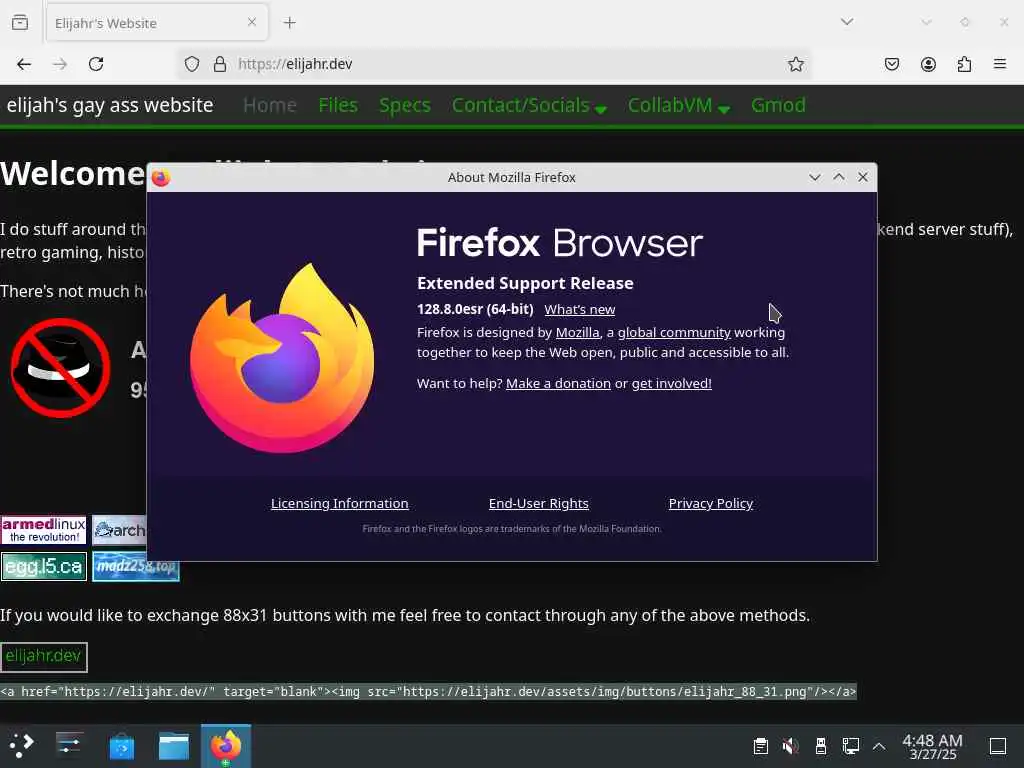Image resolution: width=1024 pixels, height=768 pixels.
Task: Click the show desktop button in the panel
Action: (998, 746)
